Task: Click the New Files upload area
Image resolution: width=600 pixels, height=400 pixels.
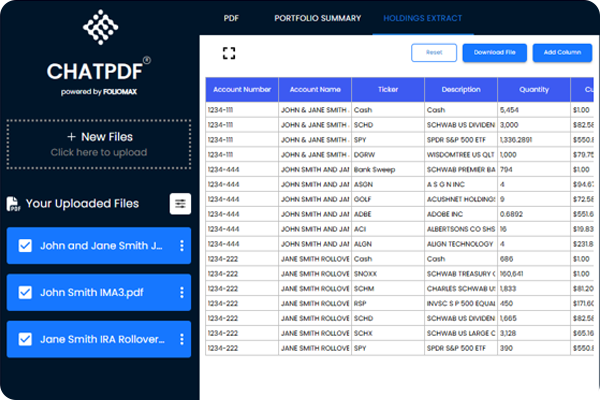Action: pyautogui.click(x=99, y=144)
